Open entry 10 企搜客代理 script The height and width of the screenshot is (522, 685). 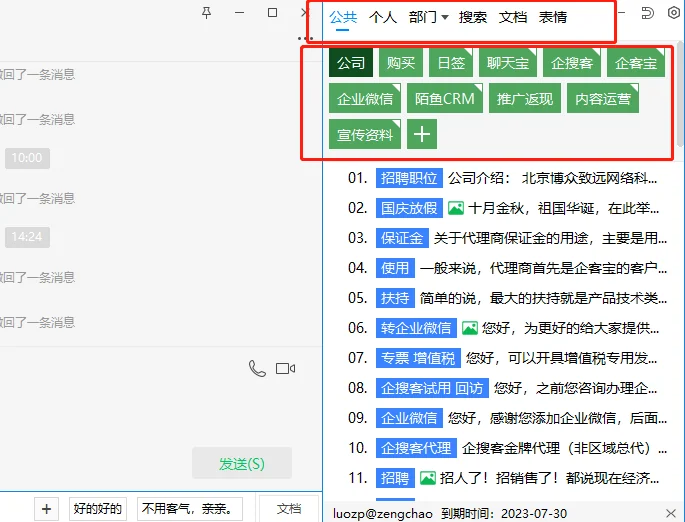508,448
